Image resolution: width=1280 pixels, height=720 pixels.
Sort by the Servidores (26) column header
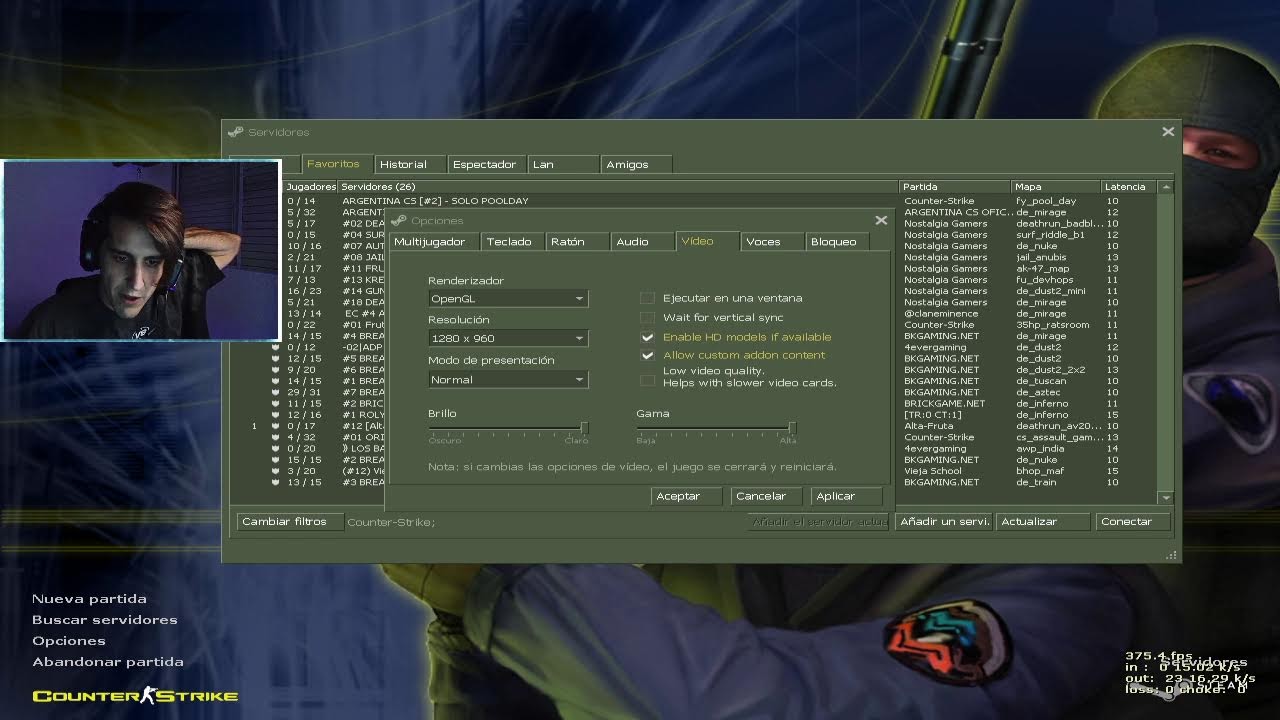tap(618, 186)
